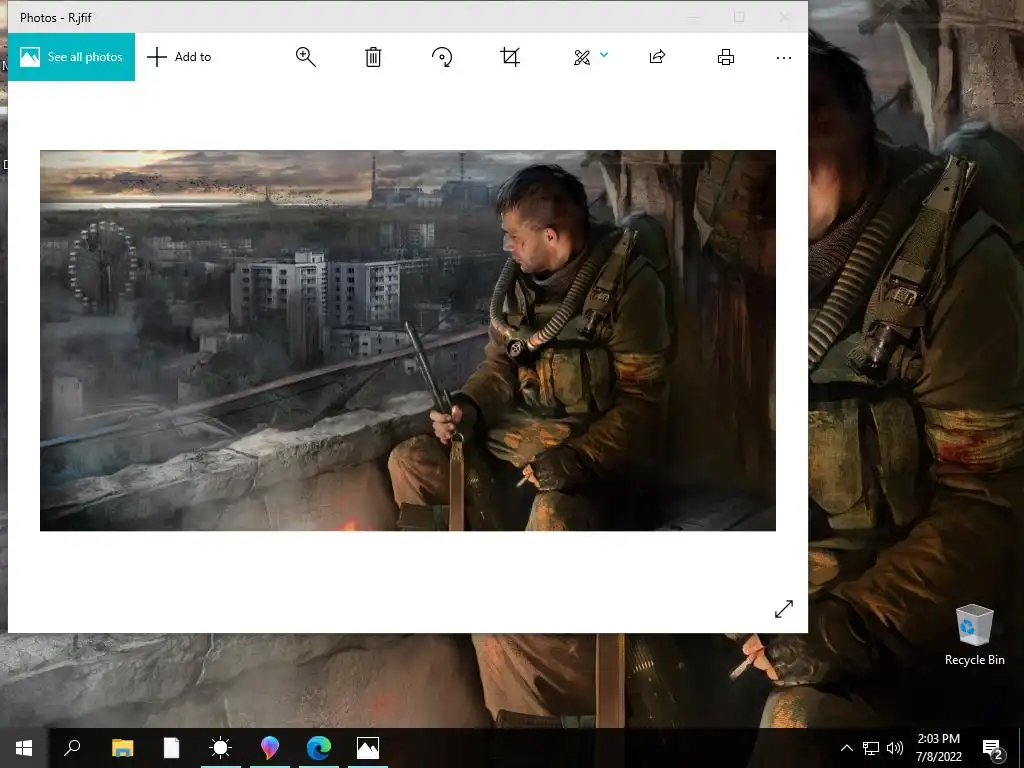Print the photo using the printer icon

[726, 57]
